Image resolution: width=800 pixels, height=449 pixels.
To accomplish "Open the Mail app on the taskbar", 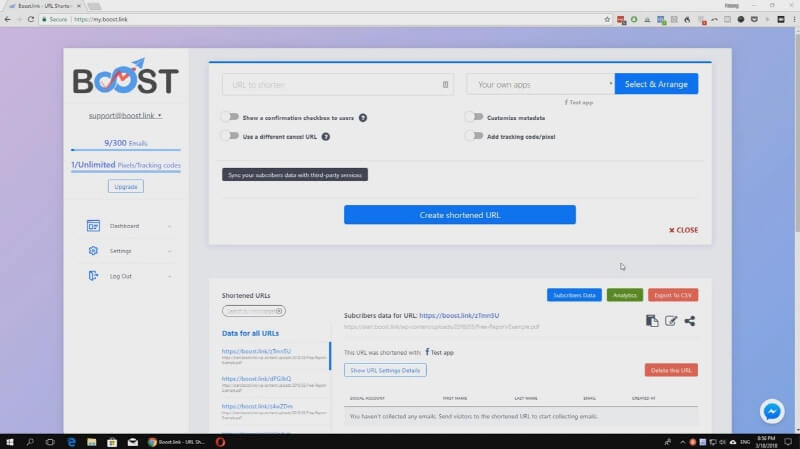I will (133, 442).
